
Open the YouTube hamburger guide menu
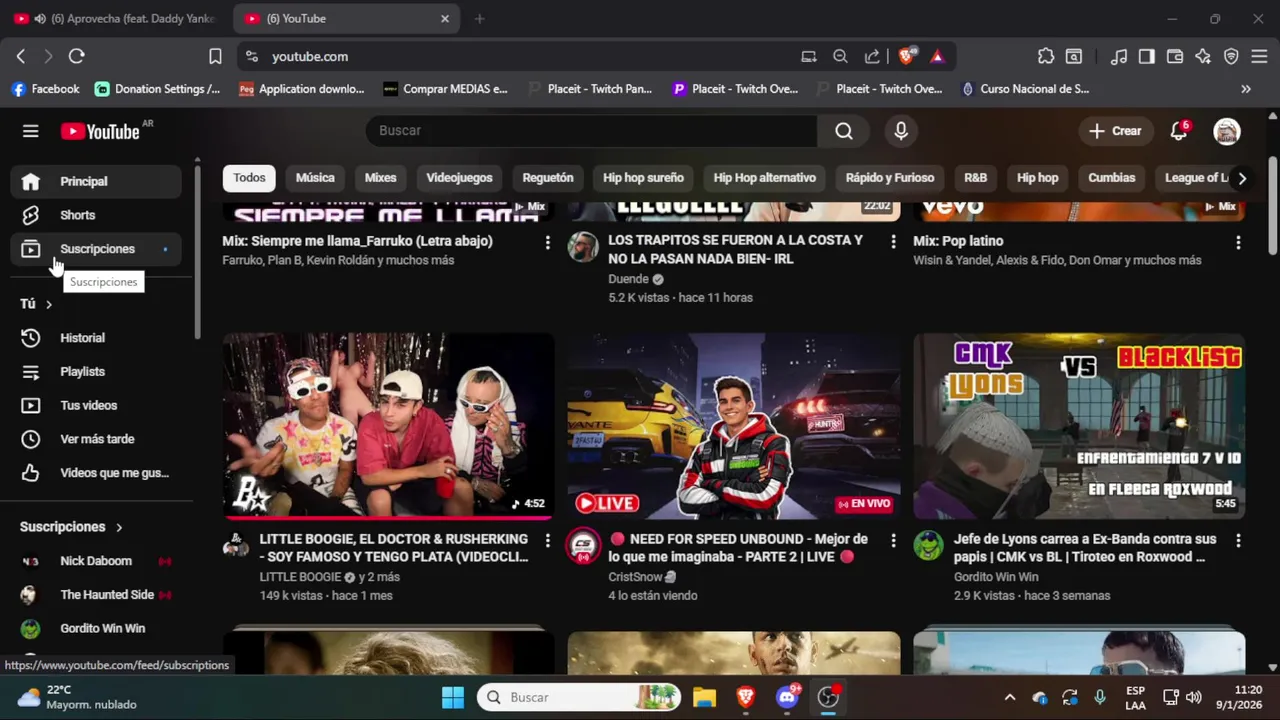coord(31,131)
